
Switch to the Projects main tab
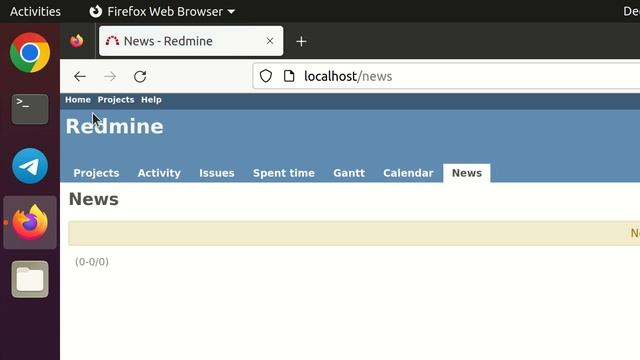(96, 173)
